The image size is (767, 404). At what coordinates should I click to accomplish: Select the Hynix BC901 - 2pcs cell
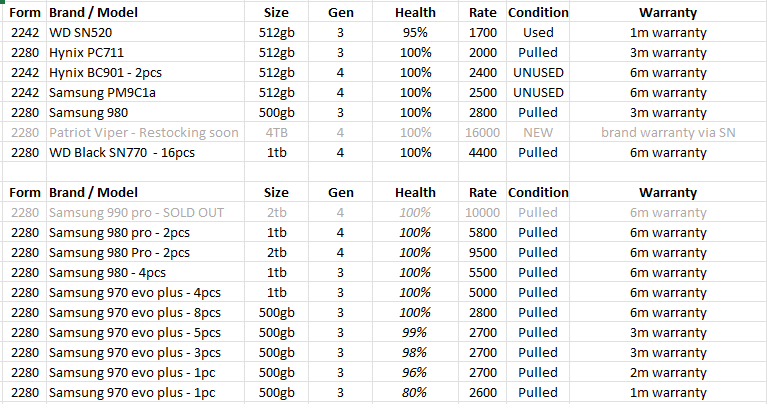(145, 72)
